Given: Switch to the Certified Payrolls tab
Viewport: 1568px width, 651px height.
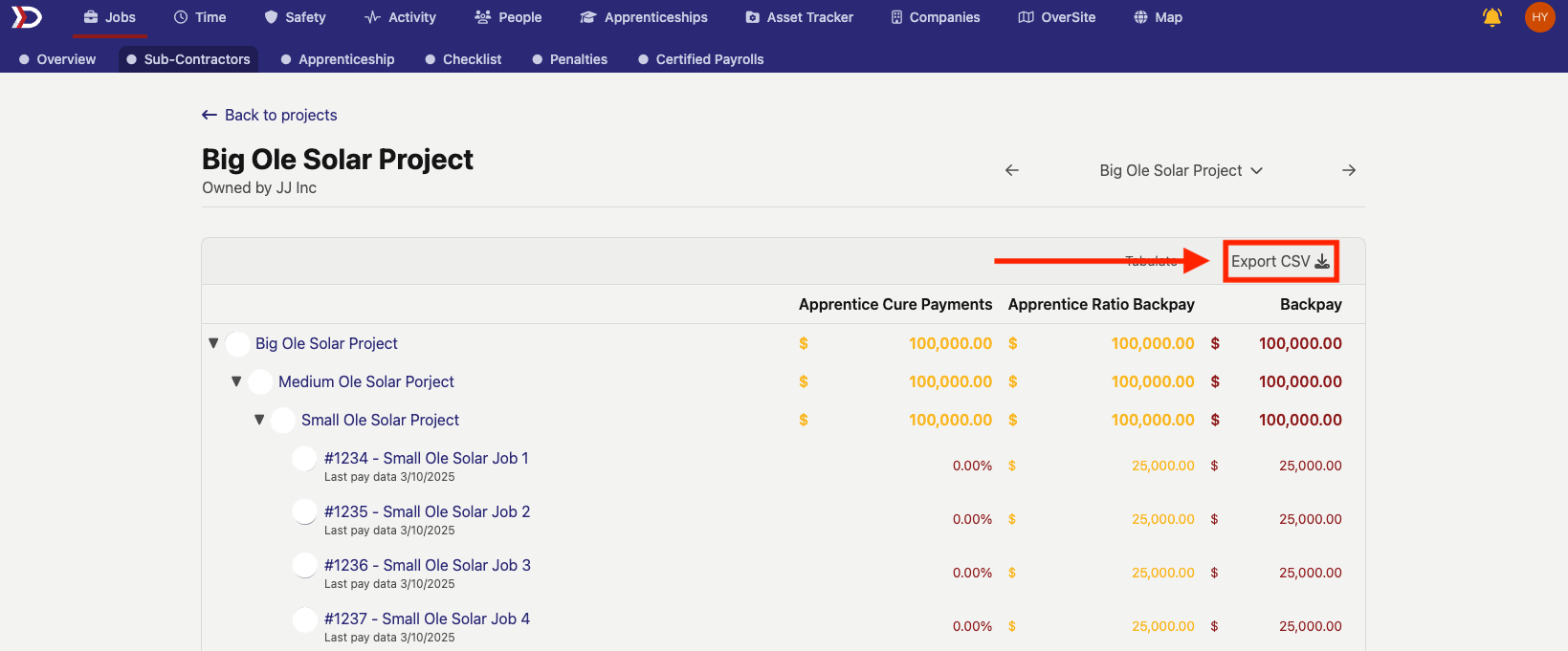Looking at the screenshot, I should [700, 59].
